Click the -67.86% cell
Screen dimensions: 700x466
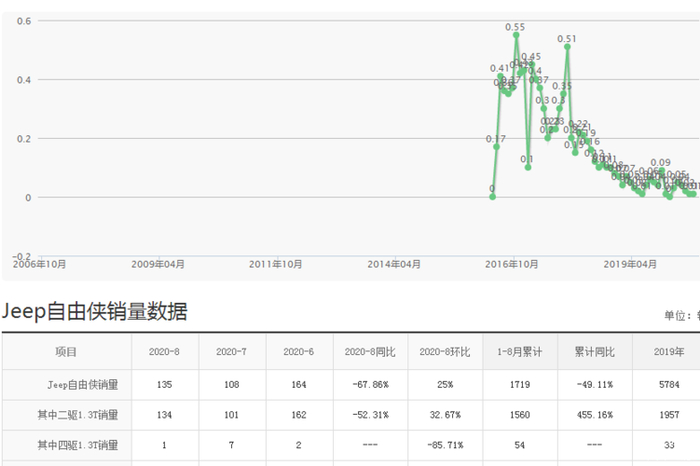coord(370,385)
